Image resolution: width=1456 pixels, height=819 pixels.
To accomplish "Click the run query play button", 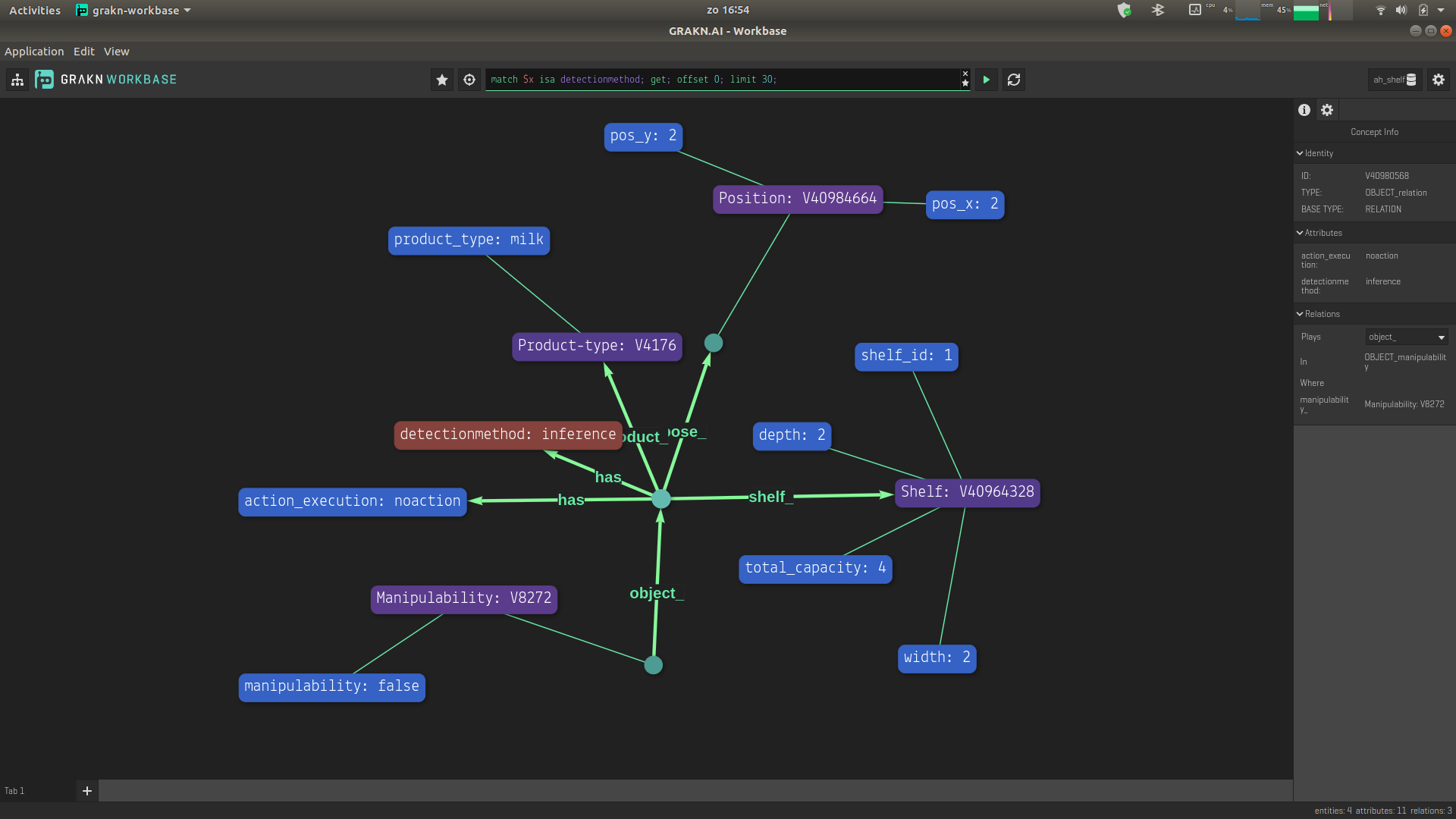I will [x=986, y=79].
